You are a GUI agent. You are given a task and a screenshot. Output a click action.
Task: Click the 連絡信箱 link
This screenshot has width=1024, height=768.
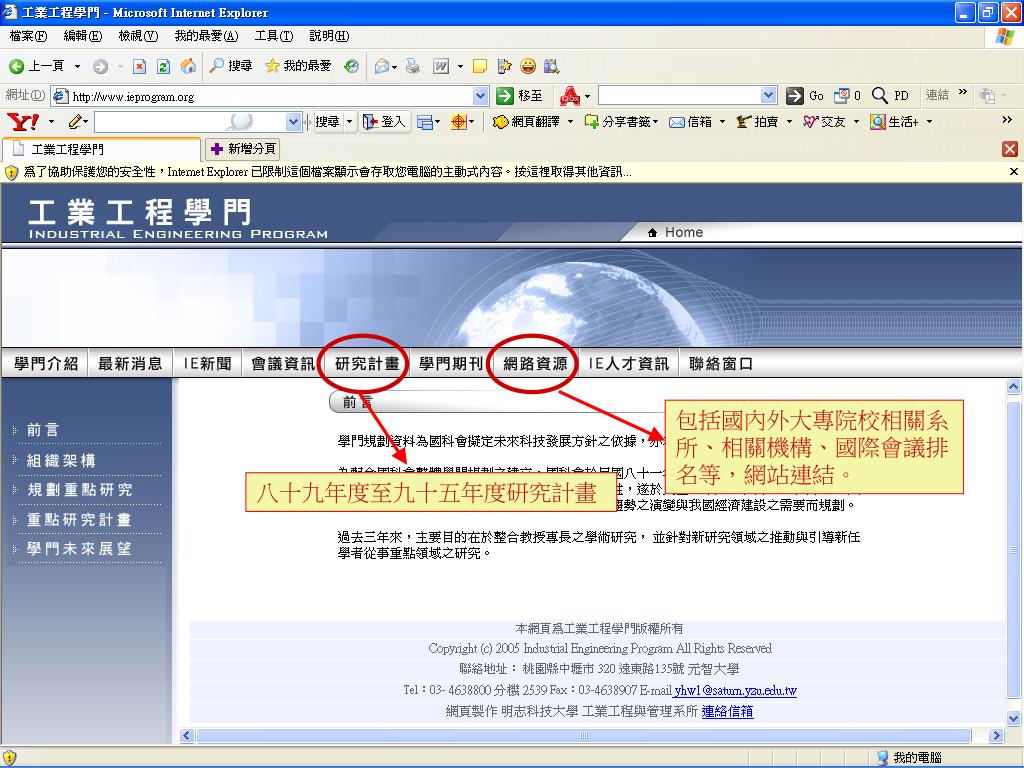click(728, 712)
